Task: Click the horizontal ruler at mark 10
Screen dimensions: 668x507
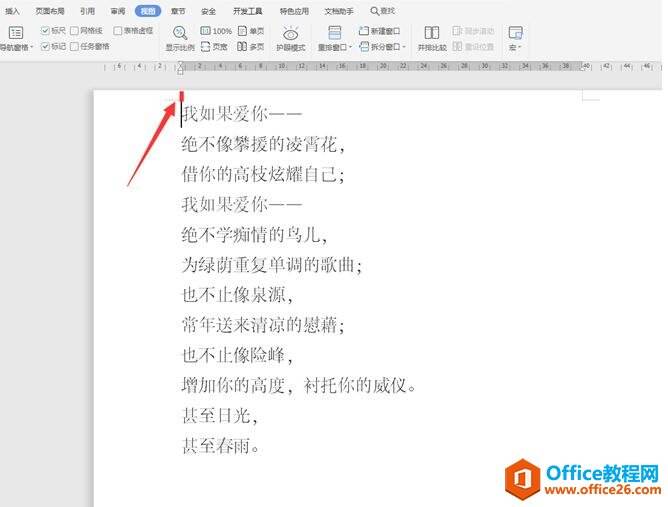Action: tap(282, 66)
